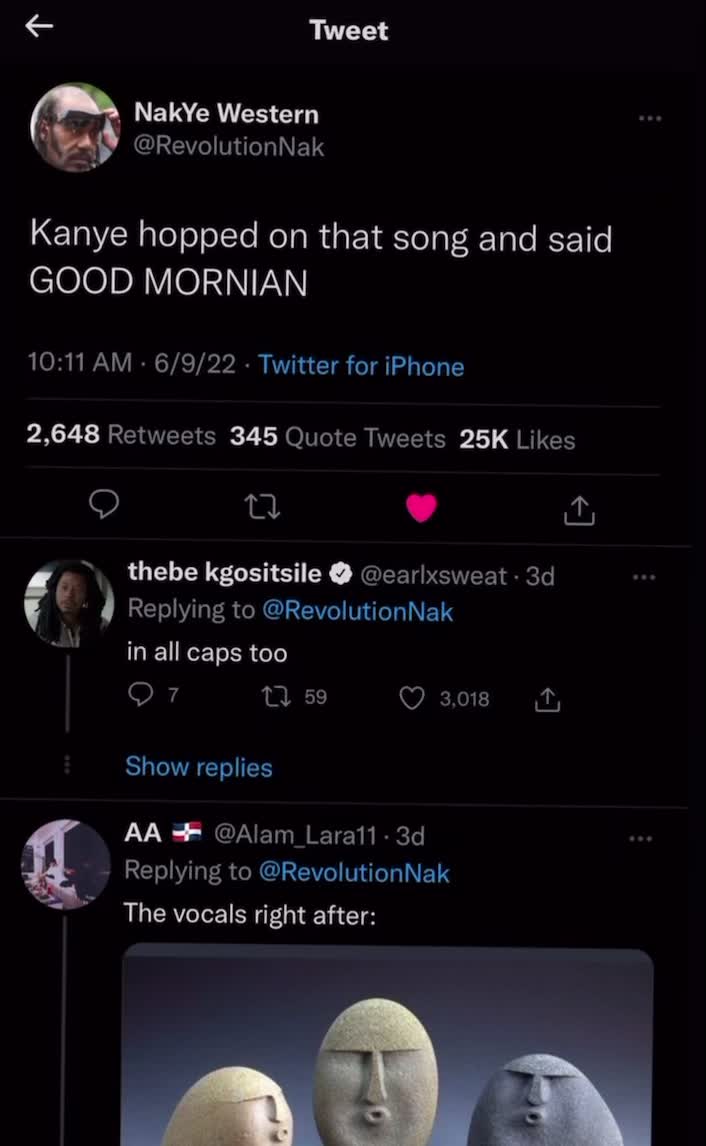Open more options on Alam_Lara11's reply
The image size is (706, 1146).
pyautogui.click(x=640, y=837)
